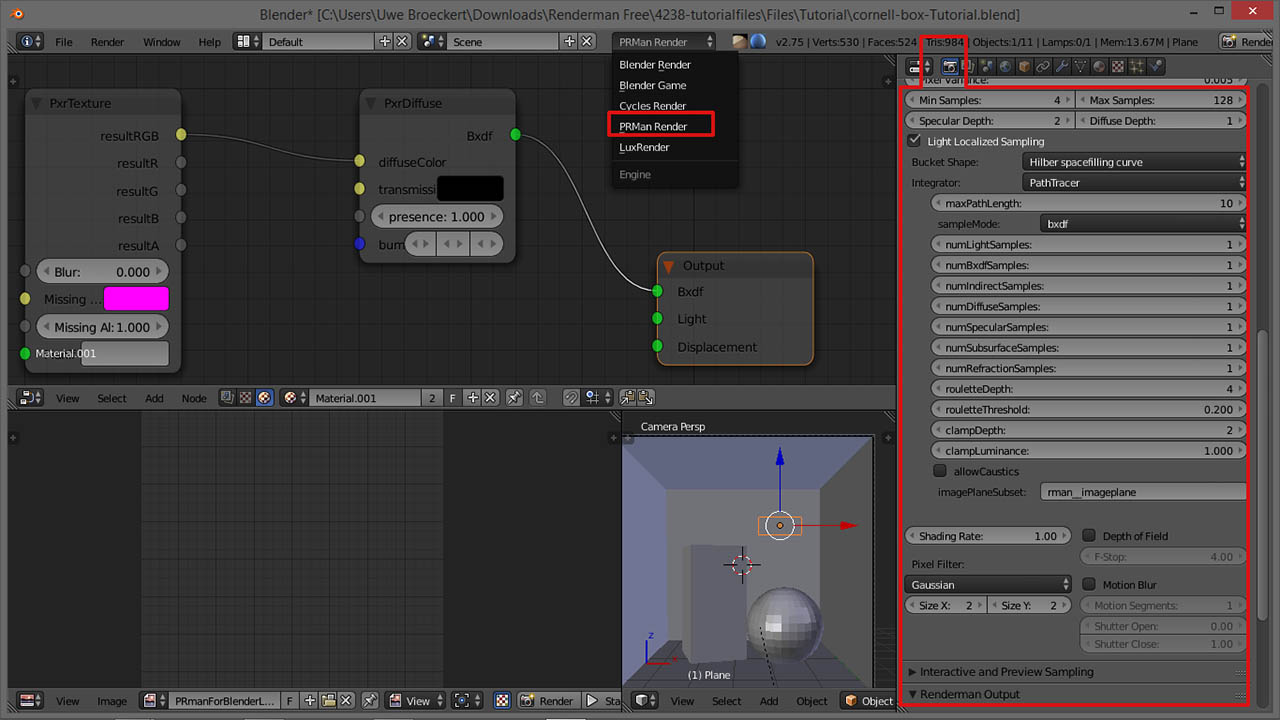Open the Window menu
Viewport: 1280px width, 720px height.
coord(162,42)
